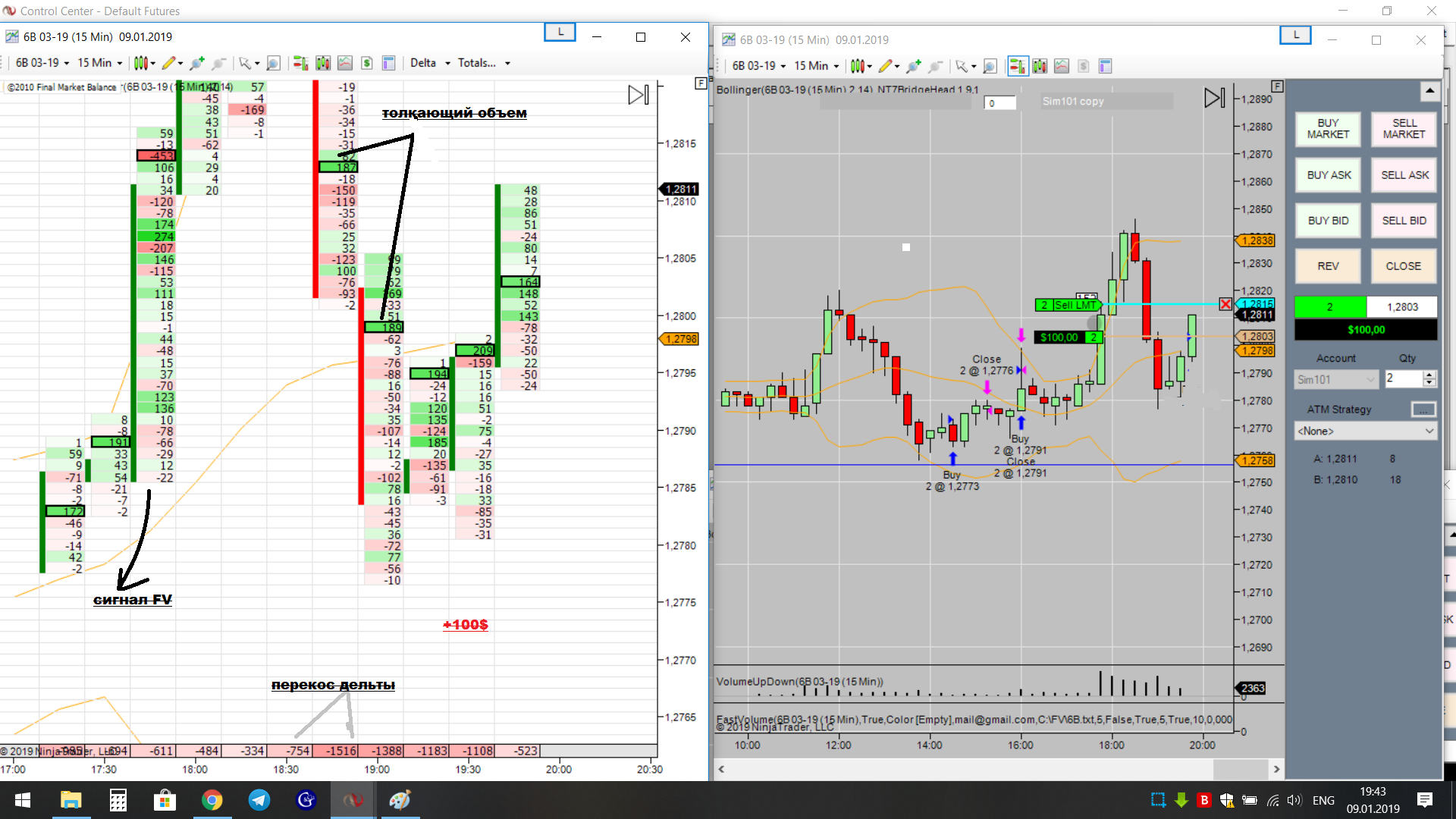
Task: Open Indicators icon in right chart toolbar
Action: [x=1062, y=66]
